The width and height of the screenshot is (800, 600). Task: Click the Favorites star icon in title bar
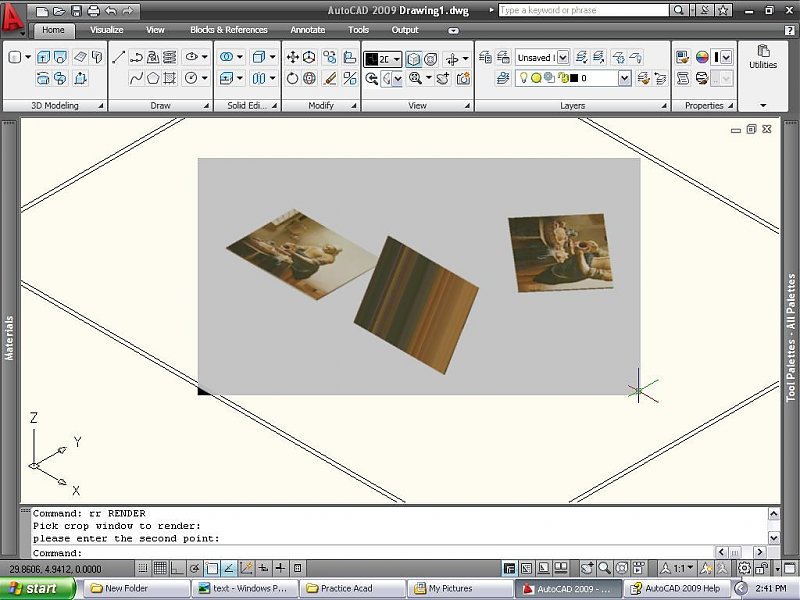click(722, 10)
